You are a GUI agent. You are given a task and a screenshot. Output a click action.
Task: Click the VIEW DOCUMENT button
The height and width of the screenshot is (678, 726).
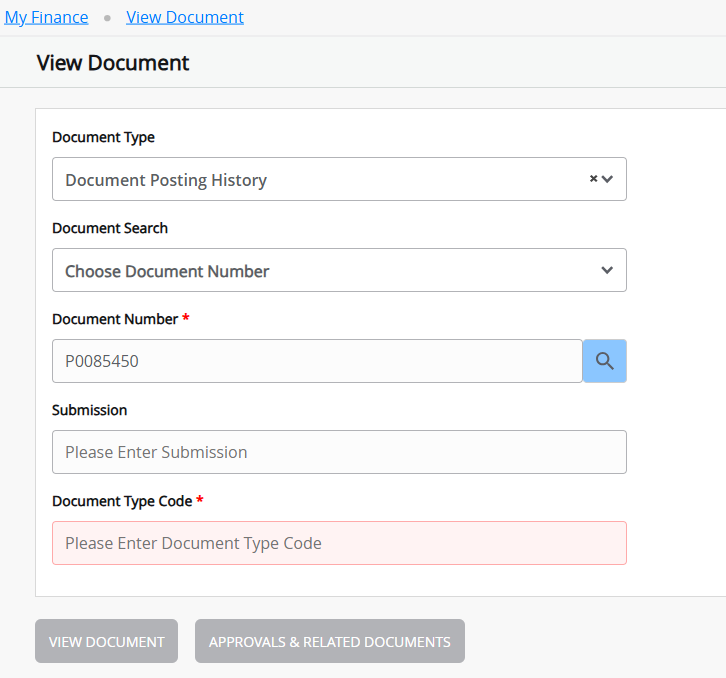[x=106, y=641]
